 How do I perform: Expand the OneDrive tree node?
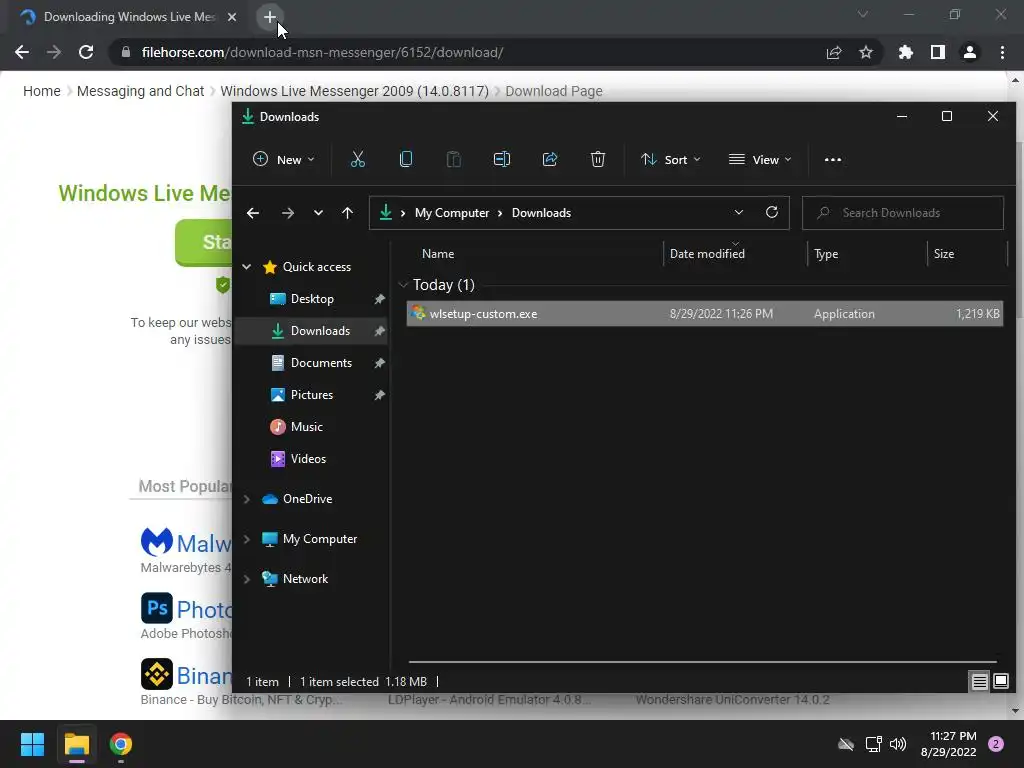(247, 499)
